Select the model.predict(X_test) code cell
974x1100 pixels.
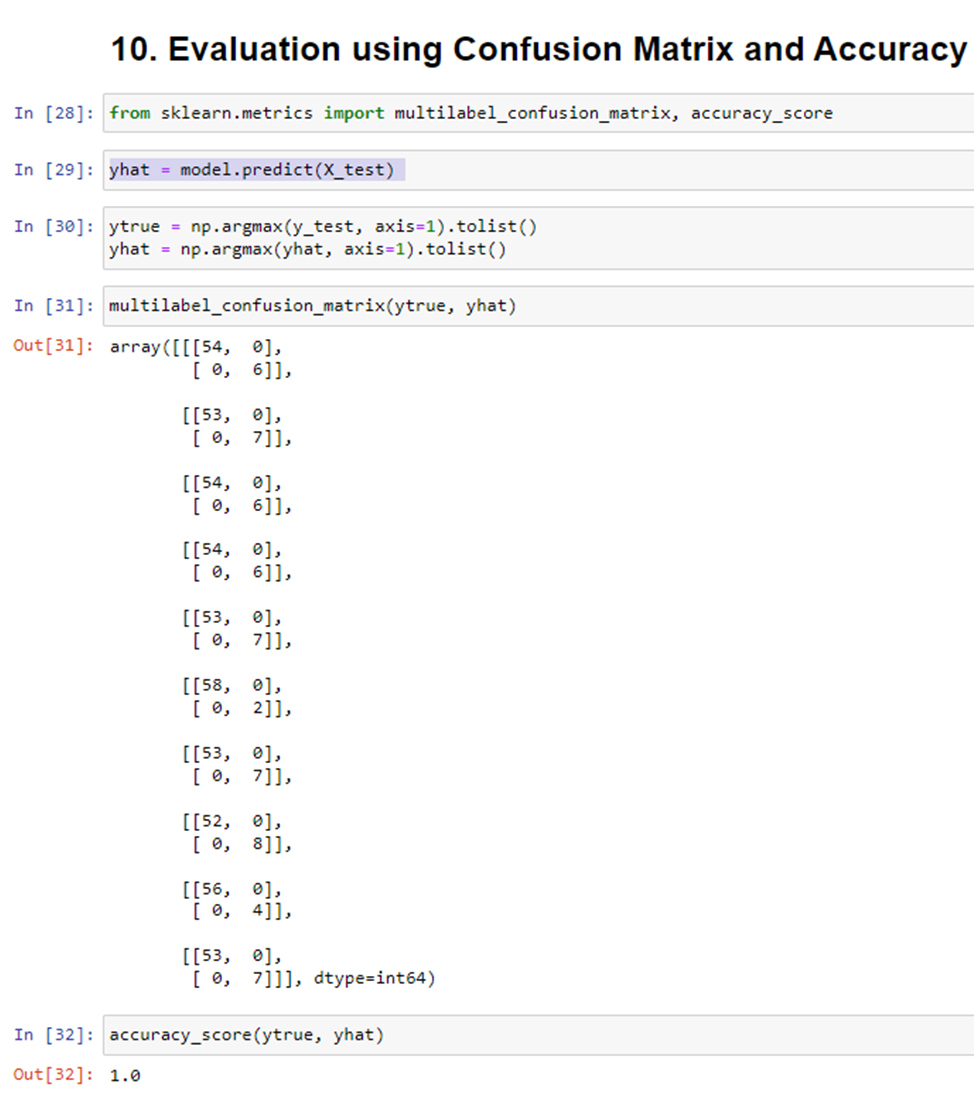(x=538, y=170)
